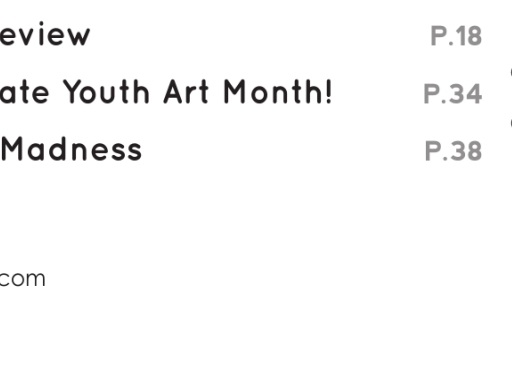Click the letter 'P' in P.38
This screenshot has height=367, width=512.
point(433,151)
